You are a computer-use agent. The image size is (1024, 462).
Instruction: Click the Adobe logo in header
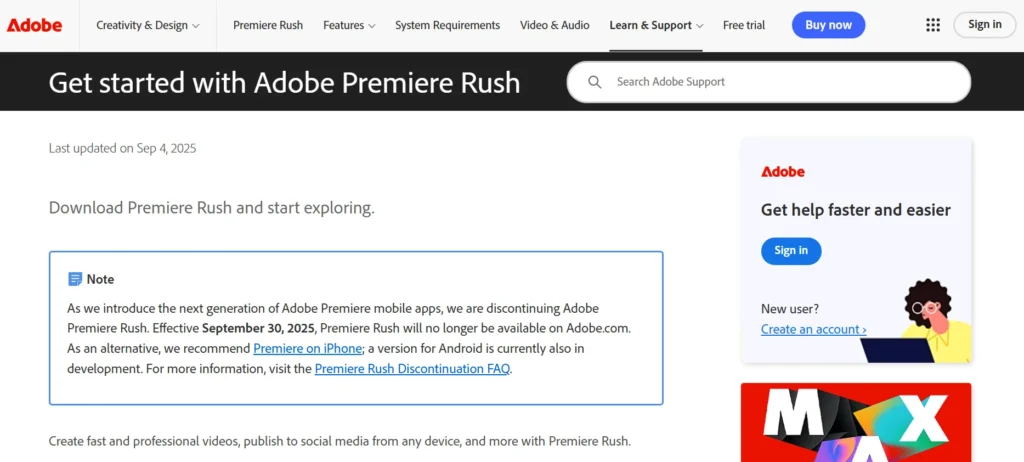pos(34,25)
